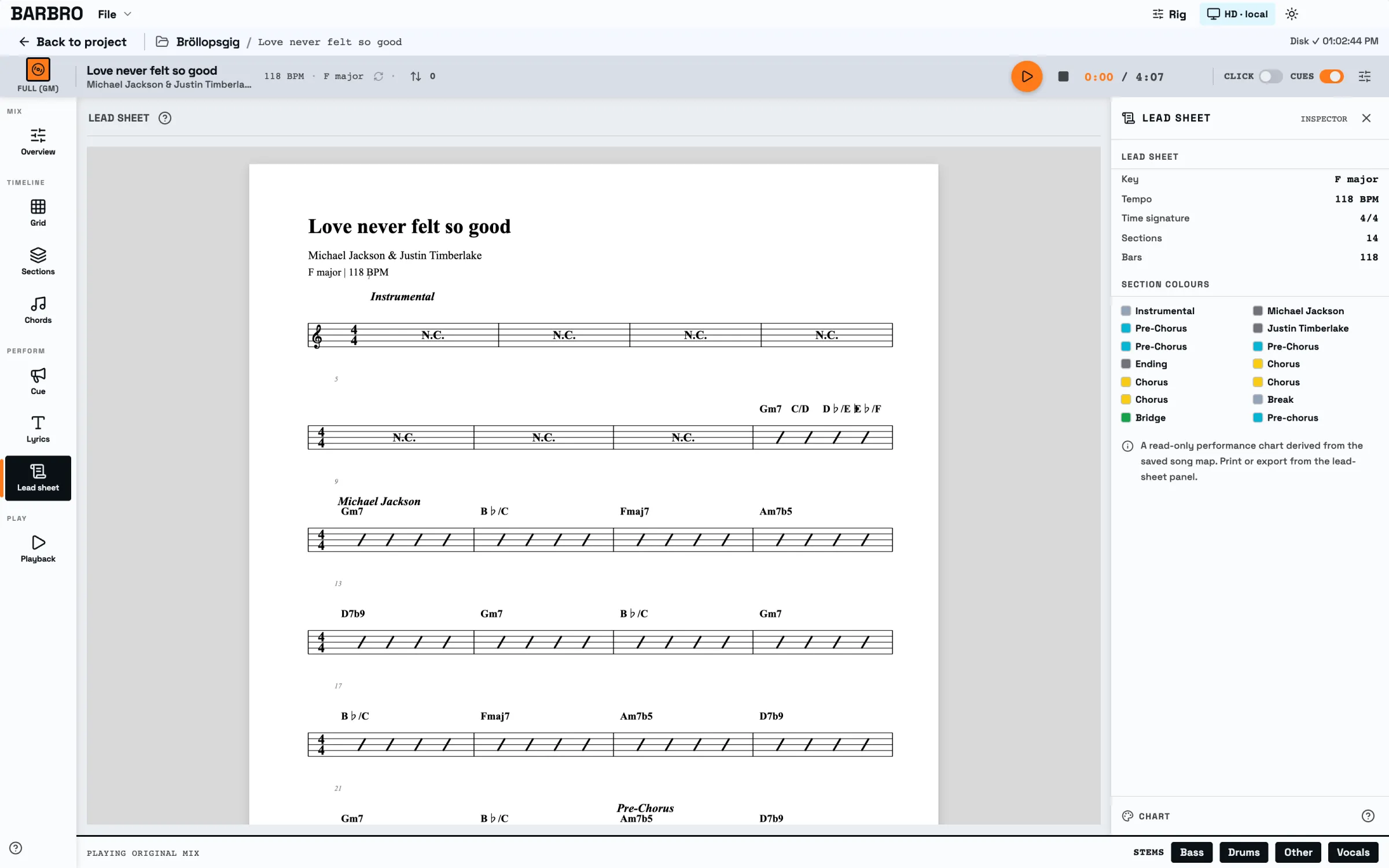Screen dimensions: 1389x868
Task: Open the help icon beside CHART
Action: (x=1368, y=816)
